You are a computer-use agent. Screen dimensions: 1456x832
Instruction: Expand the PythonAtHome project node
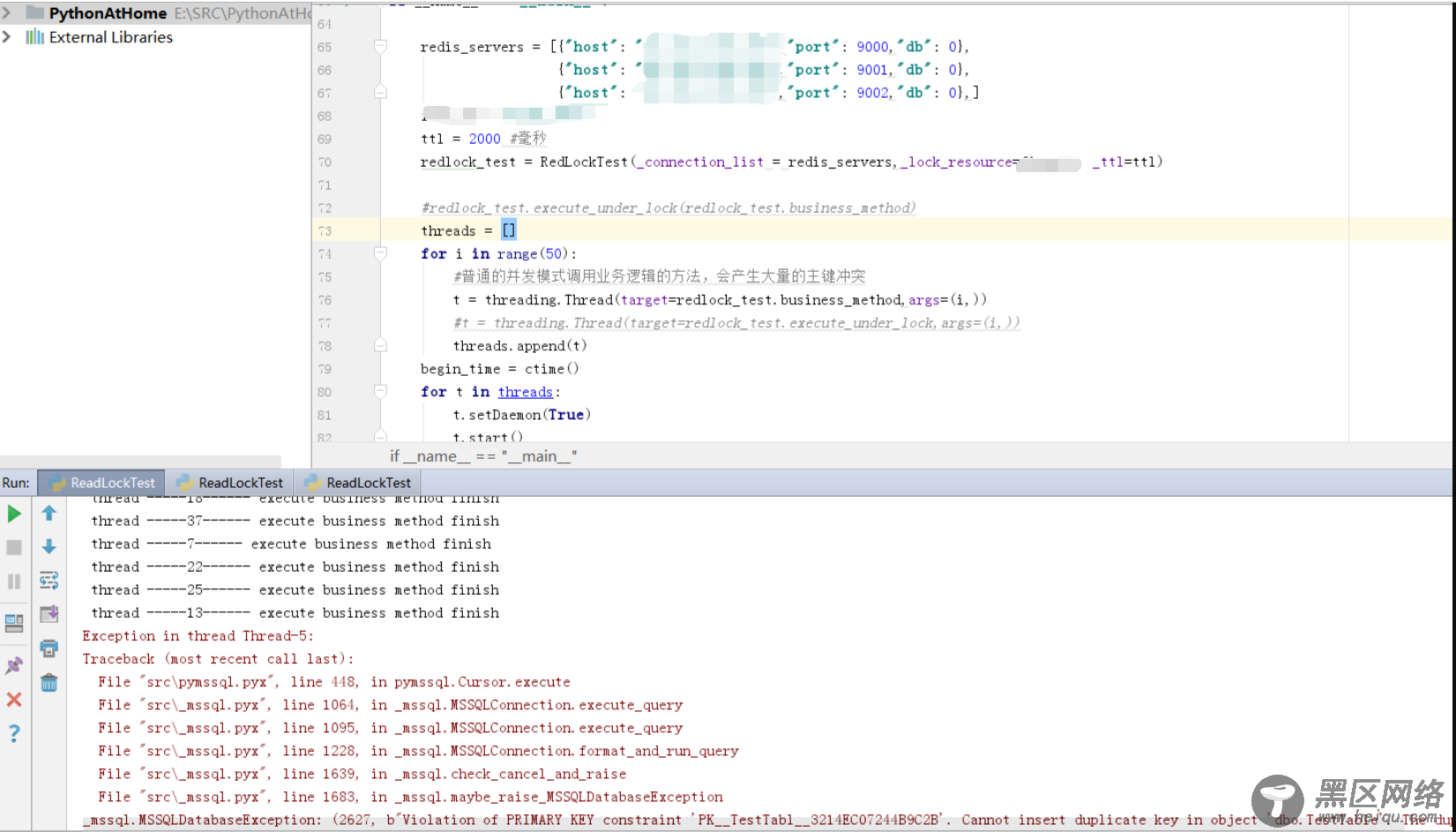point(7,12)
